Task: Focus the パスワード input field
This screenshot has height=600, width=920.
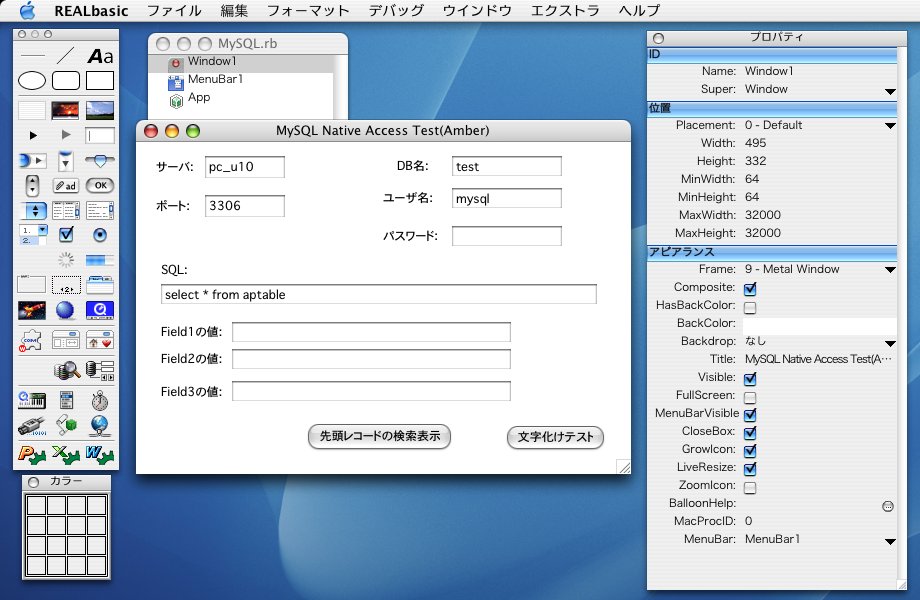Action: pos(506,236)
